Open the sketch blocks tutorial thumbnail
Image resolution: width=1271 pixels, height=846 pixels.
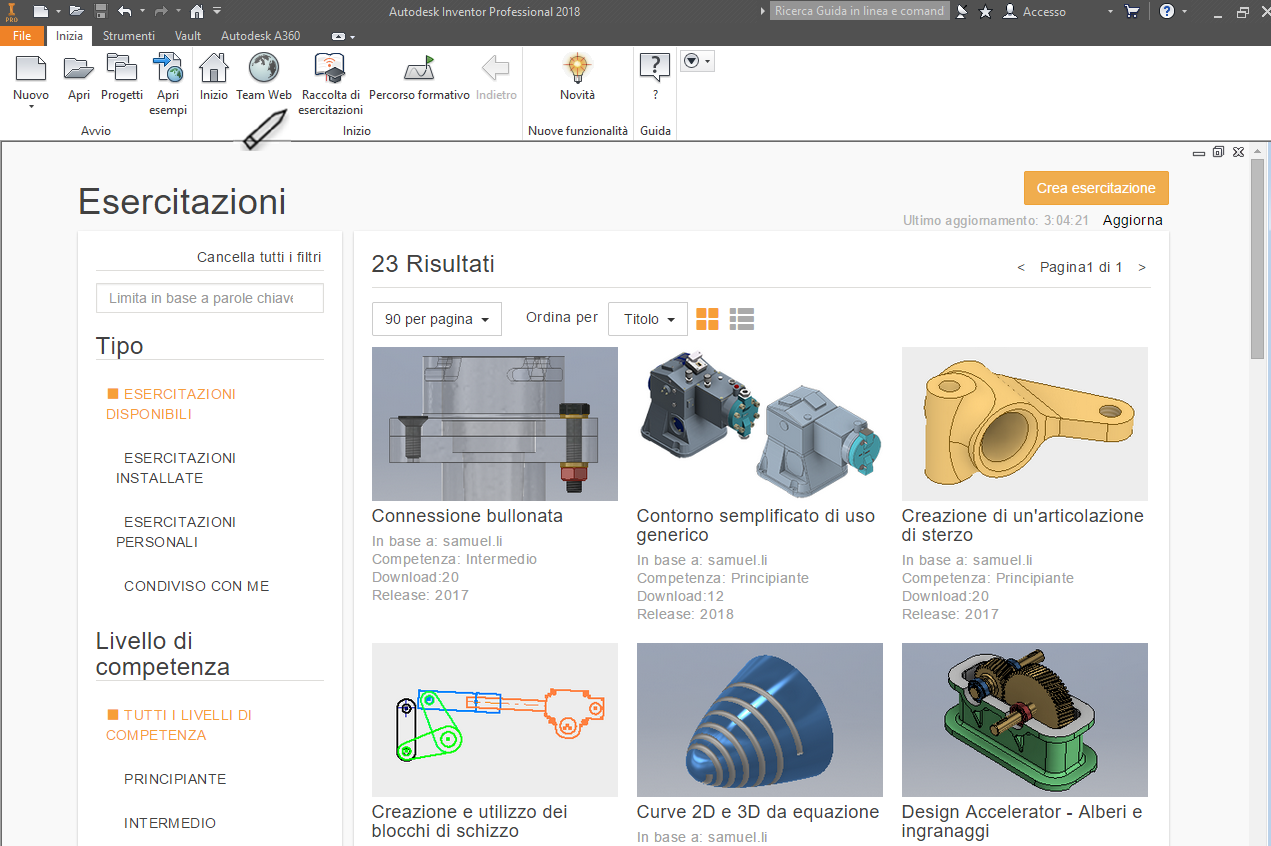click(x=495, y=720)
